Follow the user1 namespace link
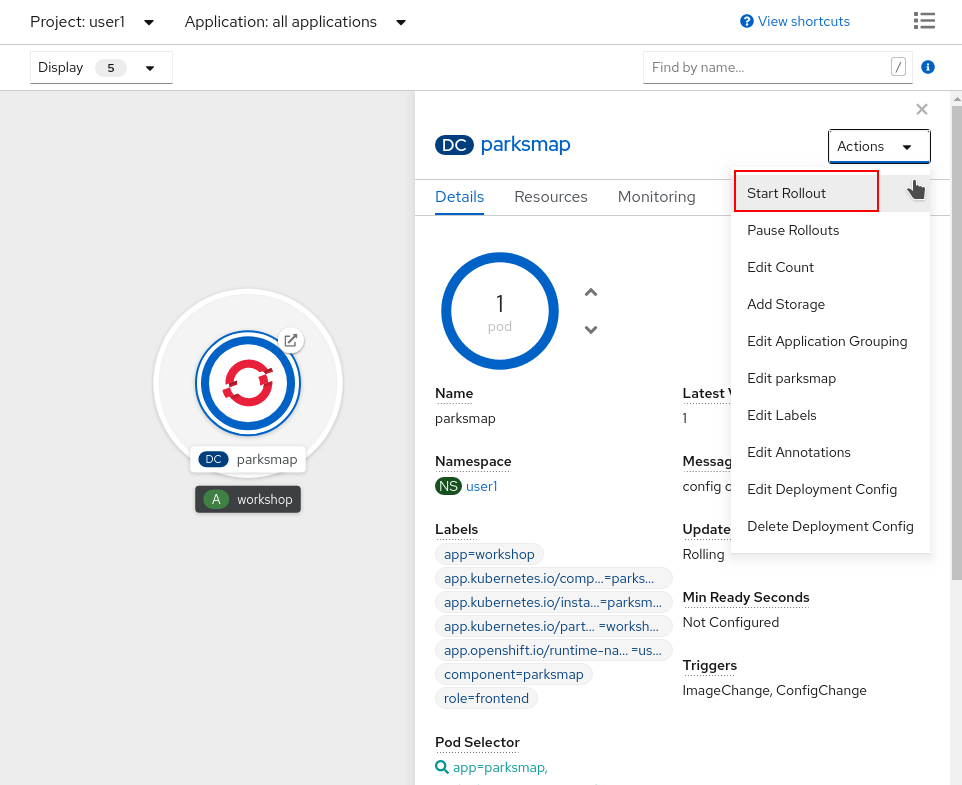The height and width of the screenshot is (785, 962). (481, 486)
